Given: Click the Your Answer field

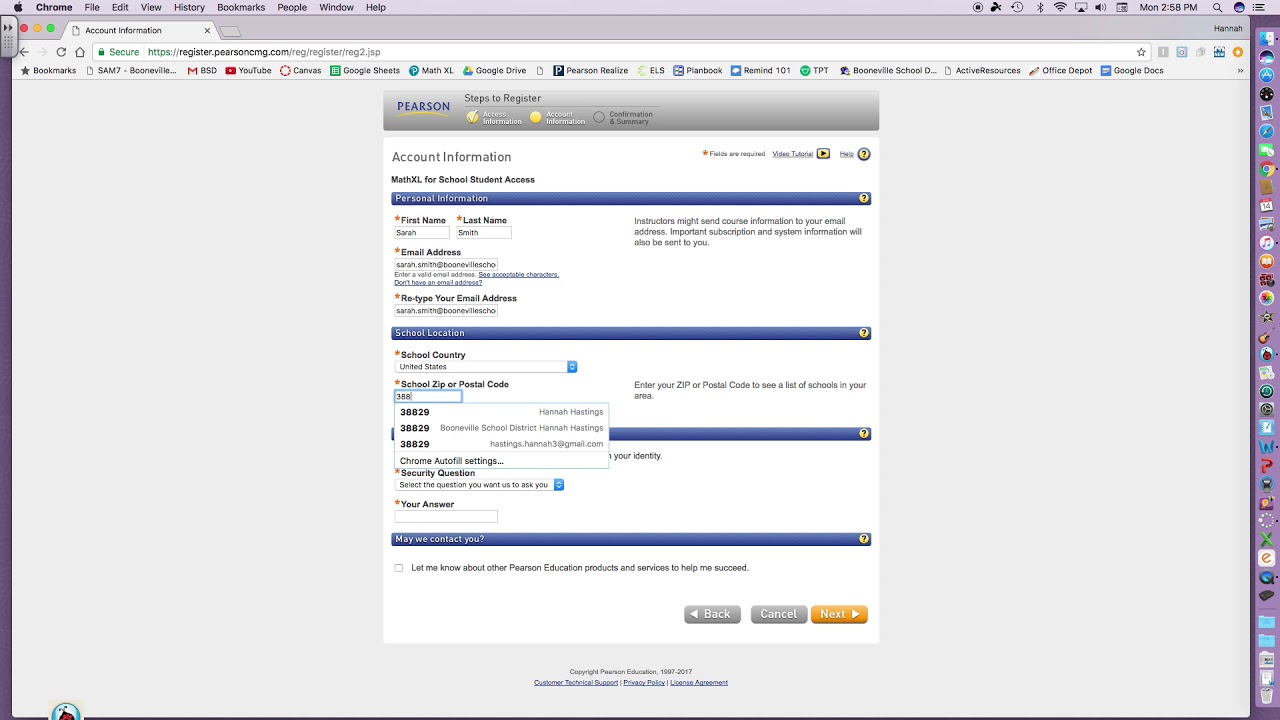Looking at the screenshot, I should pos(446,517).
